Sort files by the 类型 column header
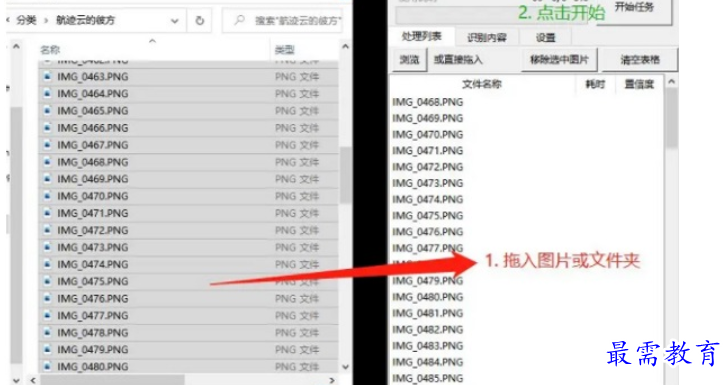728x385 pixels. pyautogui.click(x=285, y=50)
